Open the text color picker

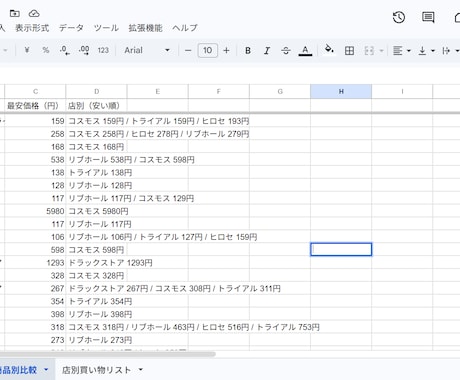point(305,51)
